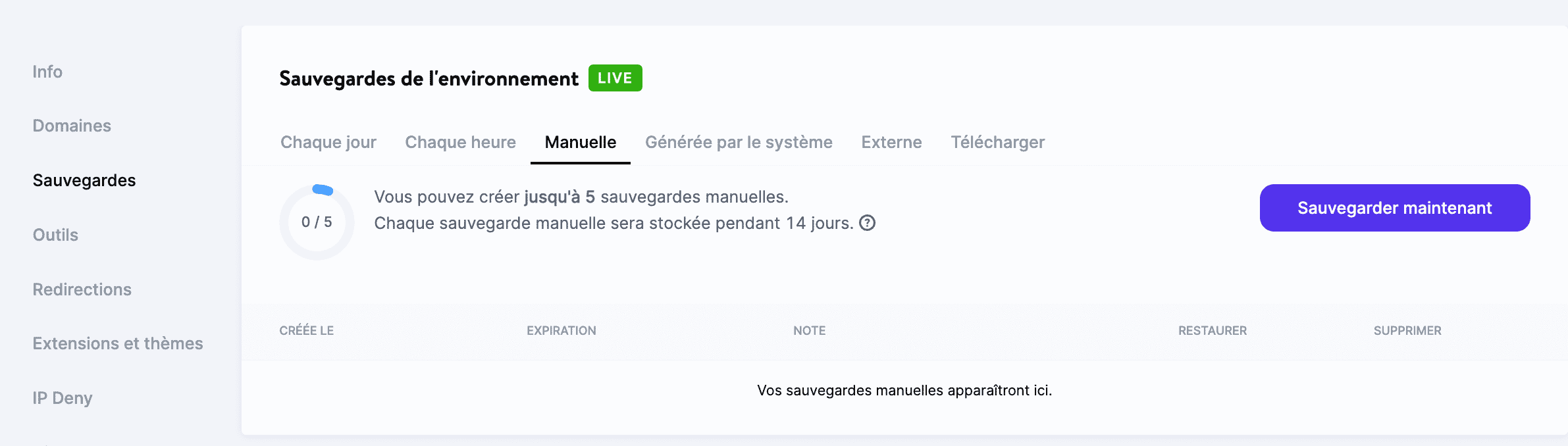Click the LIVE environment badge
The width and height of the screenshot is (1568, 446).
615,78
